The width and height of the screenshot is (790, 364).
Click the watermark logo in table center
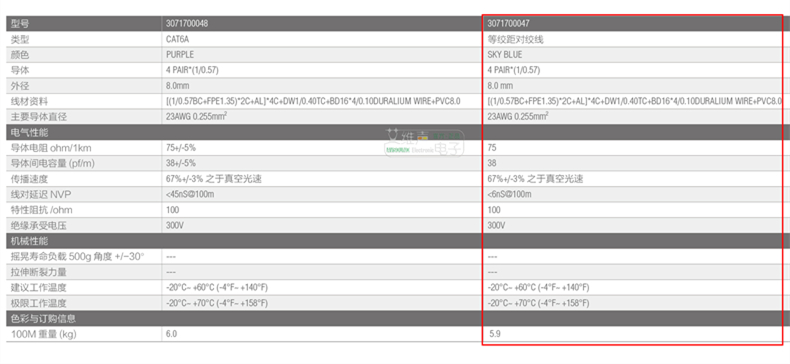tap(425, 142)
